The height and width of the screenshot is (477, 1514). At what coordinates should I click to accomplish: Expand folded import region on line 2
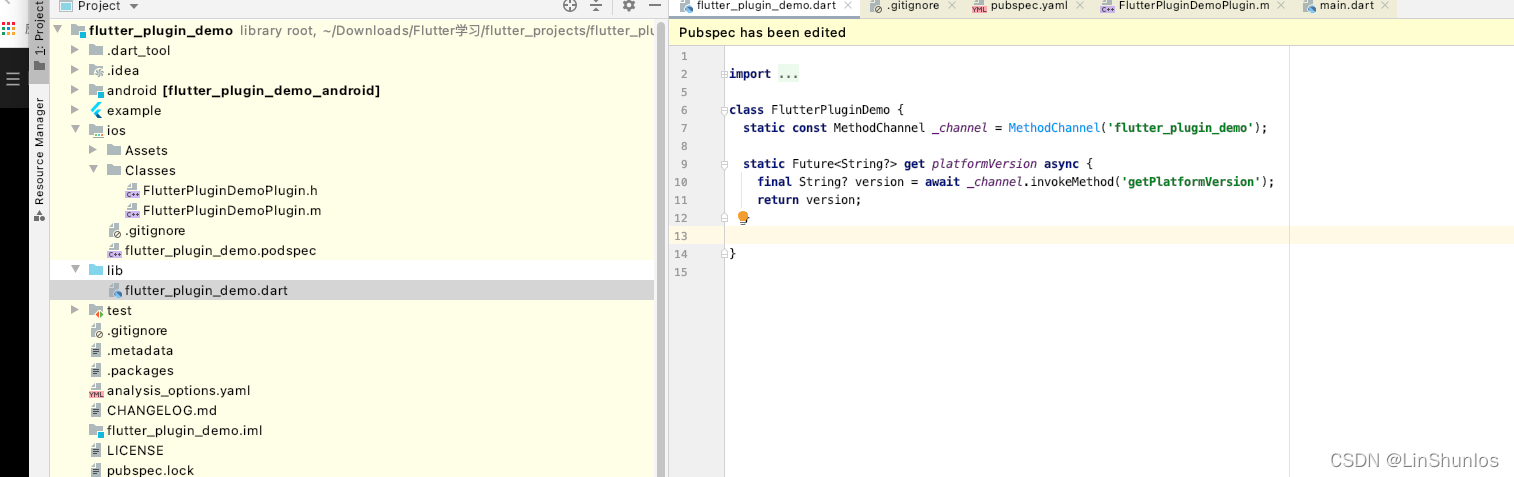[724, 74]
